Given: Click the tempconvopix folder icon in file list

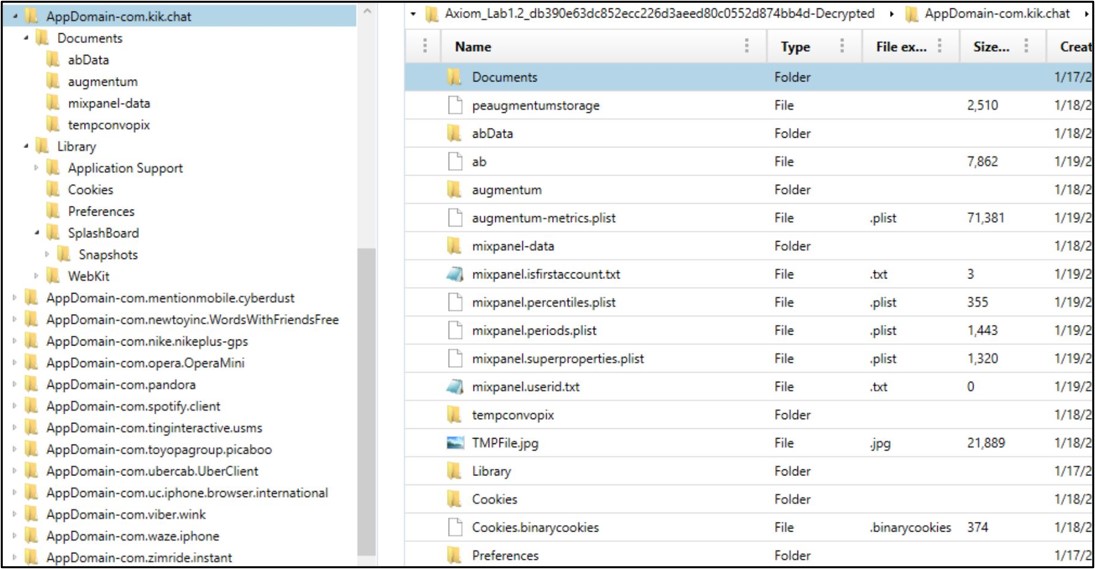Looking at the screenshot, I should (455, 415).
